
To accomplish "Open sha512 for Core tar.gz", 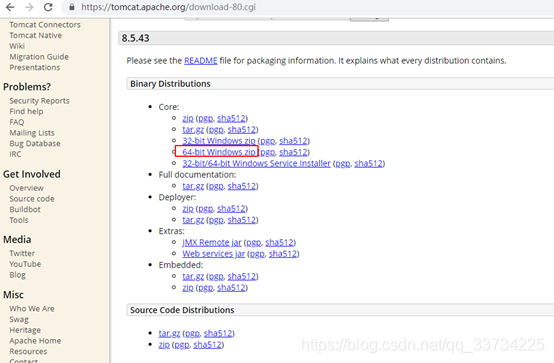I will click(x=242, y=130).
